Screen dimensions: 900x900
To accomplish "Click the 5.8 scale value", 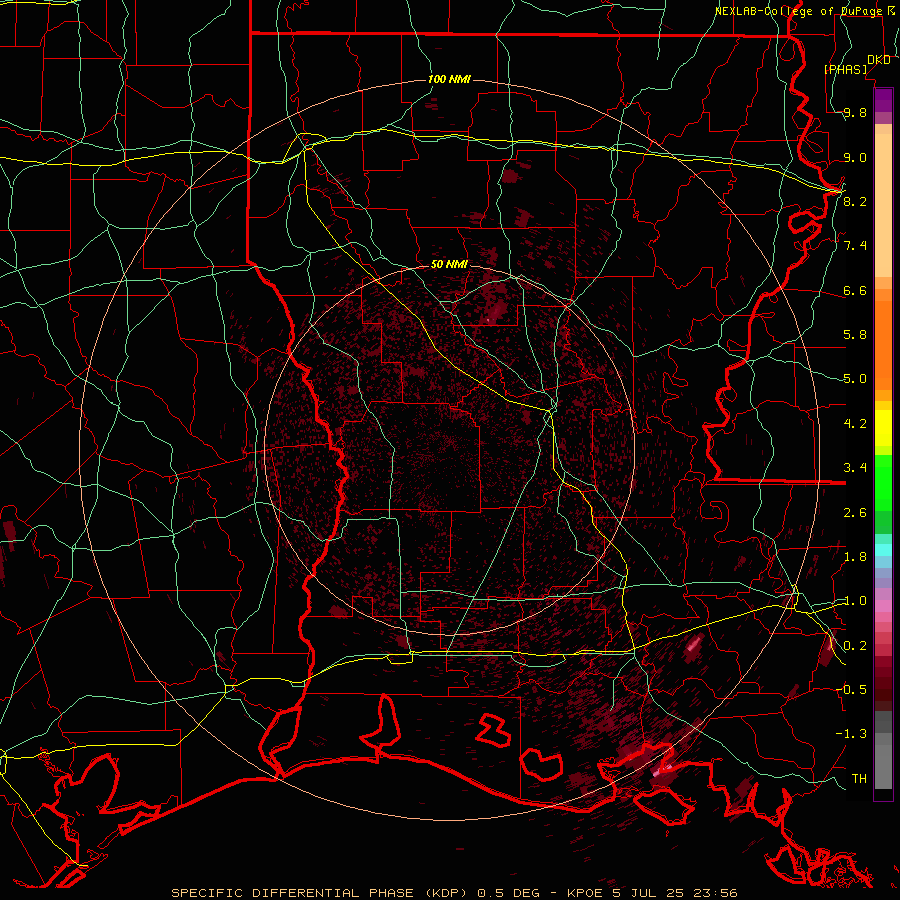I will [855, 335].
